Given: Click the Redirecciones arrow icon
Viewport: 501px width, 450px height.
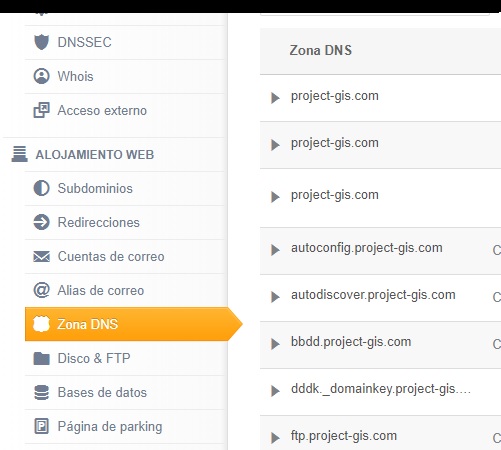Looking at the screenshot, I should [x=41, y=222].
